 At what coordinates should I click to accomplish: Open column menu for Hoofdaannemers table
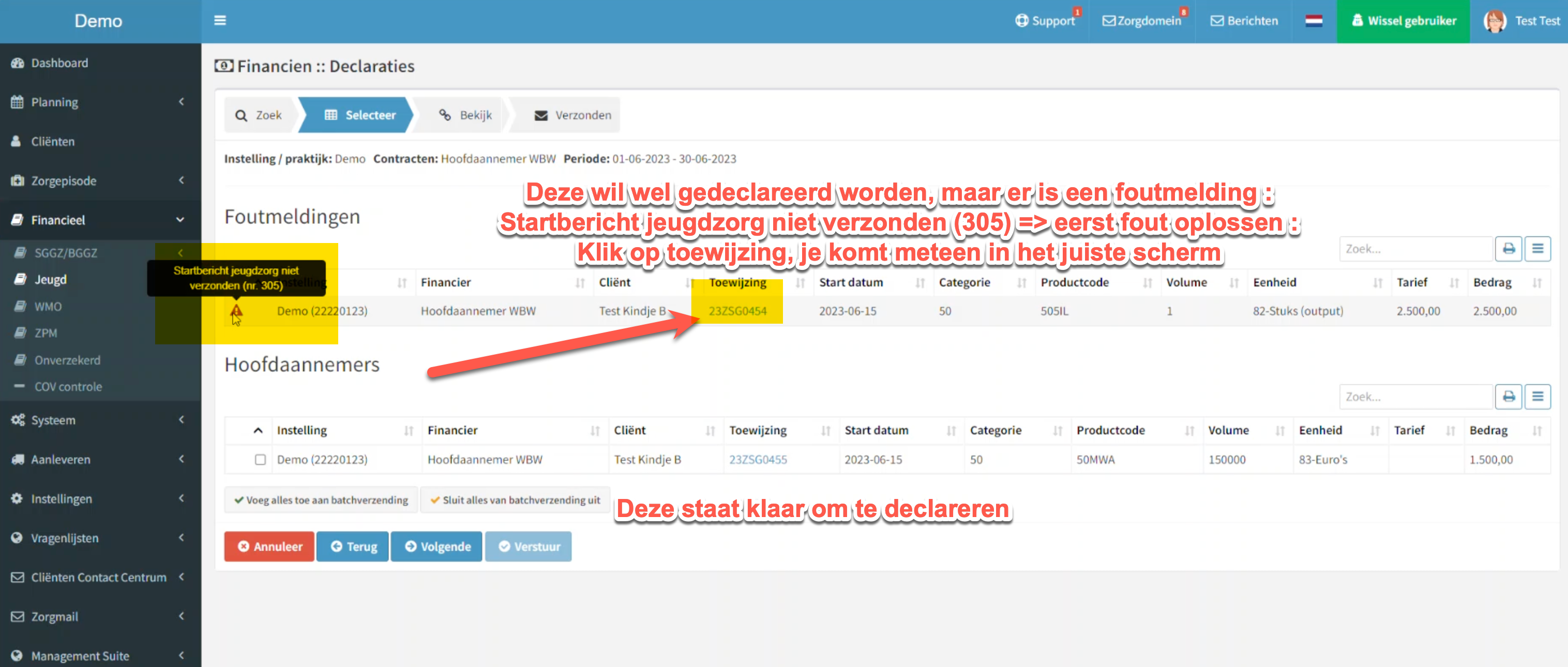1537,397
